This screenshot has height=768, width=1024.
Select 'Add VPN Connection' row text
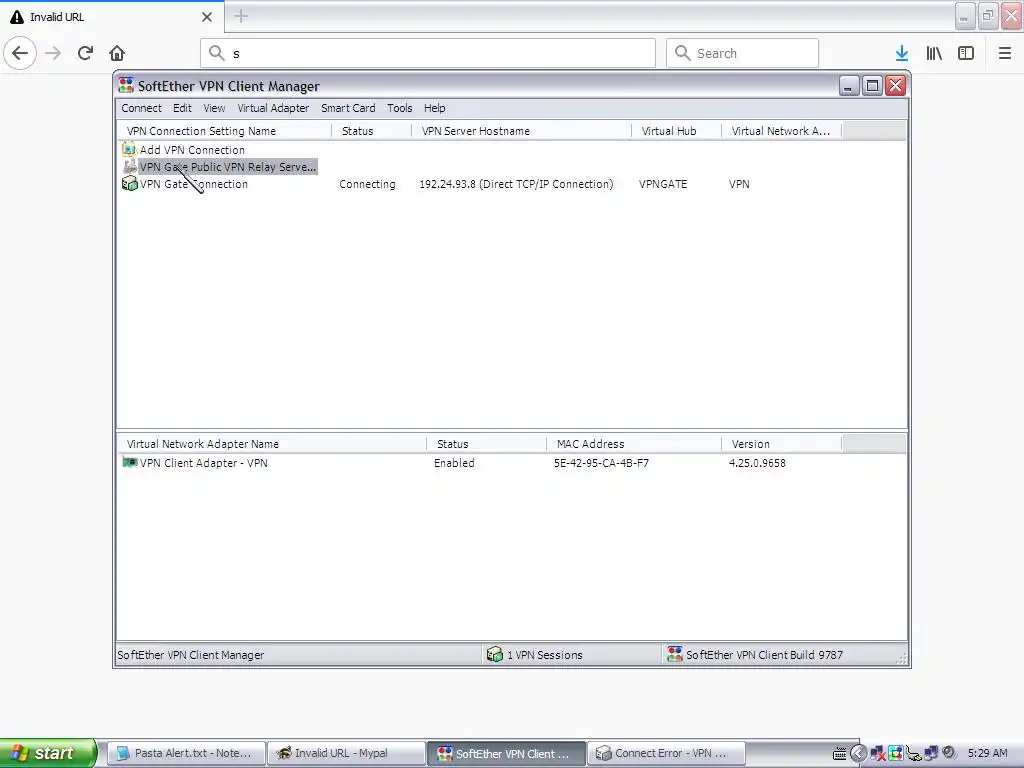192,150
